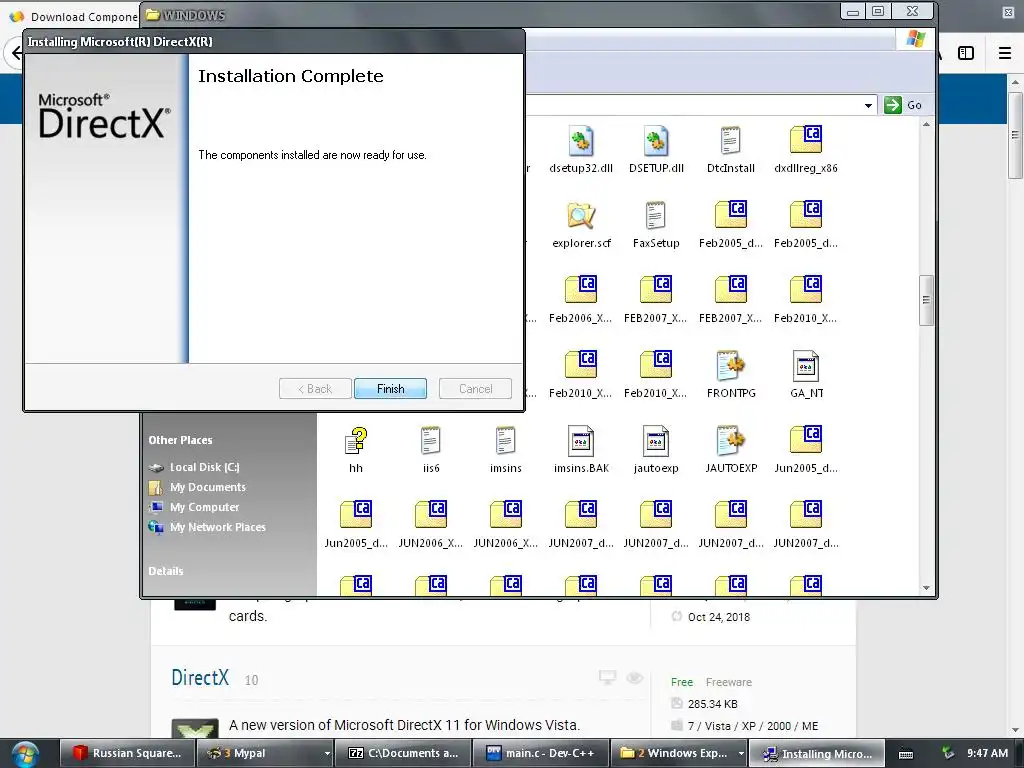Image resolution: width=1024 pixels, height=768 pixels.
Task: Click the Details panel header
Action: pyautogui.click(x=166, y=571)
